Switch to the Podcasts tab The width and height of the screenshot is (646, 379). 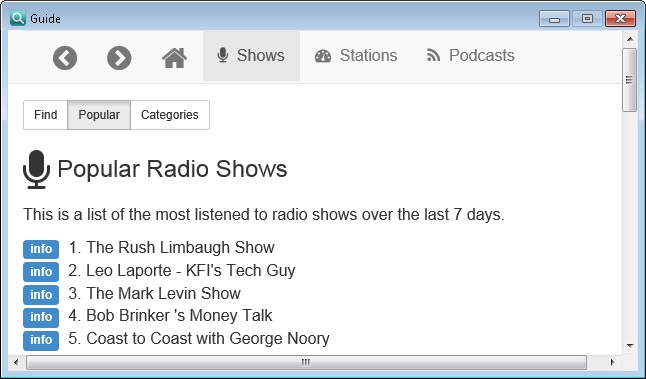[x=470, y=56]
